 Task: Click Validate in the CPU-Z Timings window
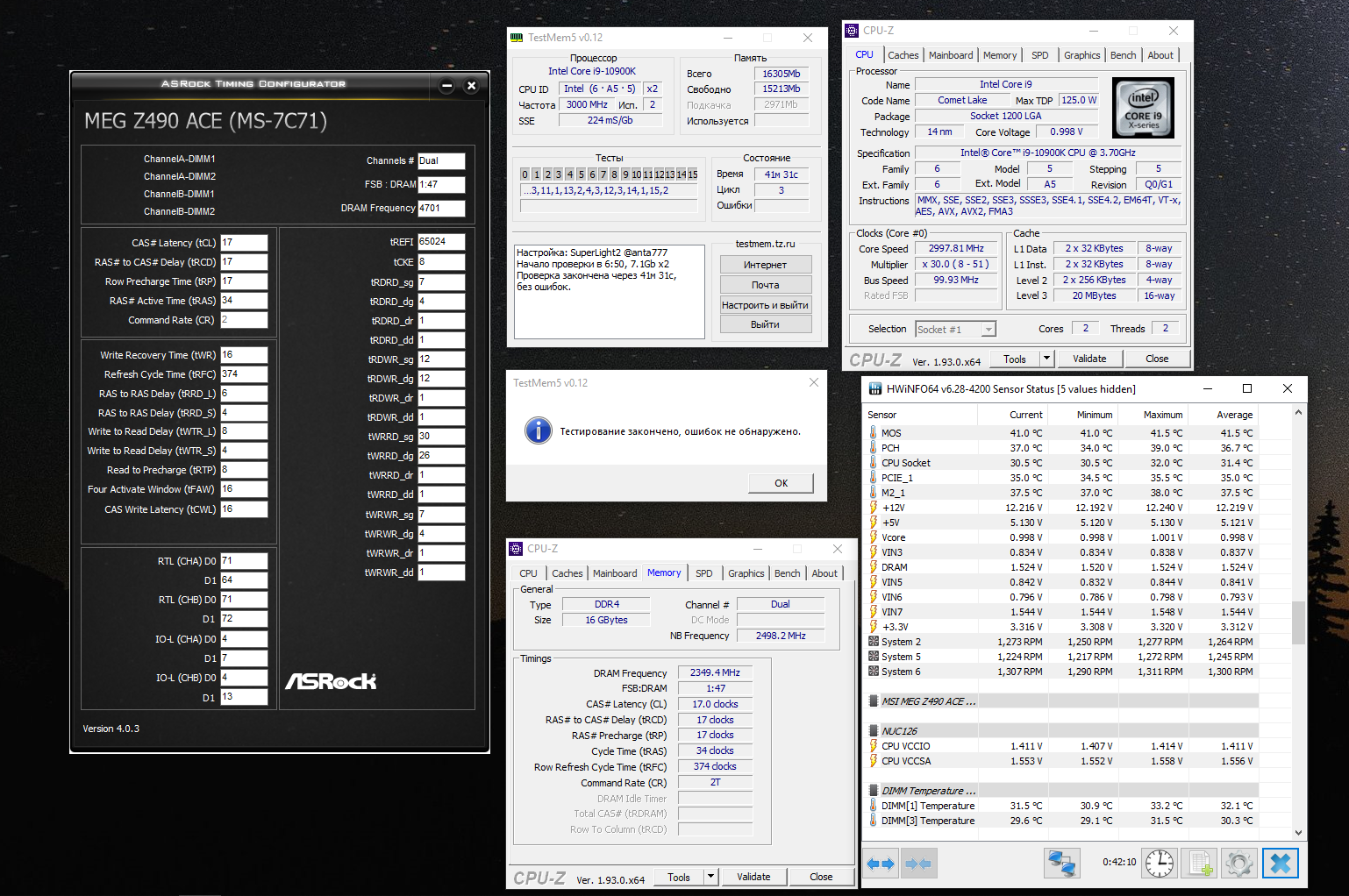[753, 877]
